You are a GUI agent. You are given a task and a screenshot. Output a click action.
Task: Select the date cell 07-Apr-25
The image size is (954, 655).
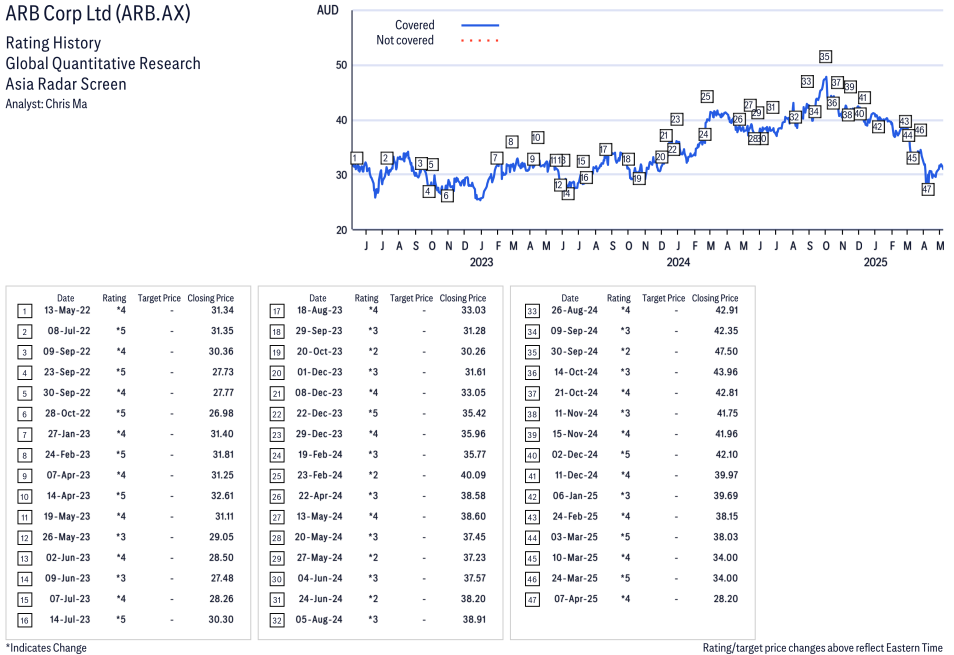(x=576, y=599)
